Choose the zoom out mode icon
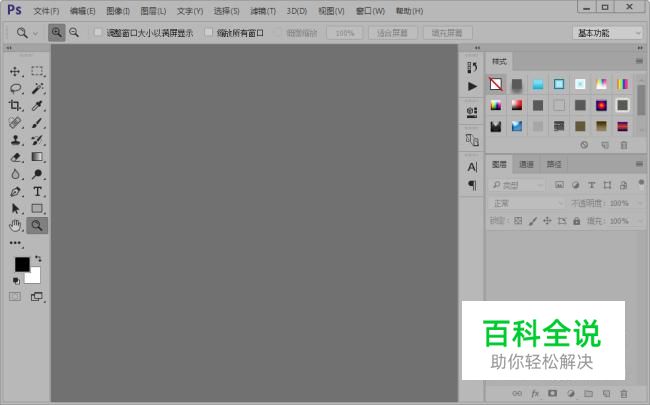Screen dimensions: 650x405 point(74,32)
